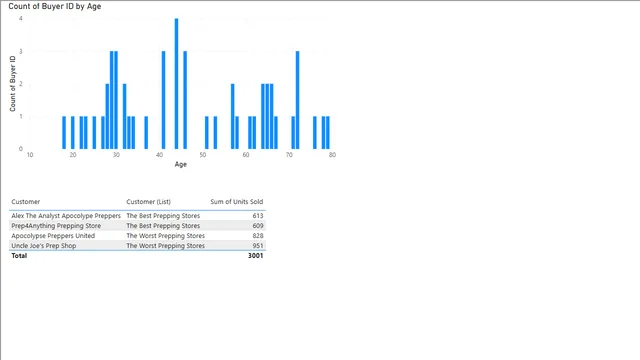Select the count-3 bar at age 72

click(x=298, y=100)
